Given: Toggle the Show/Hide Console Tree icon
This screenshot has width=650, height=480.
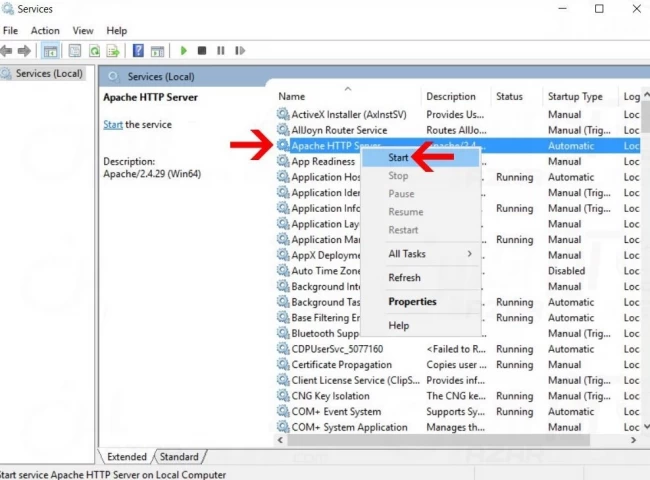Looking at the screenshot, I should [x=51, y=51].
